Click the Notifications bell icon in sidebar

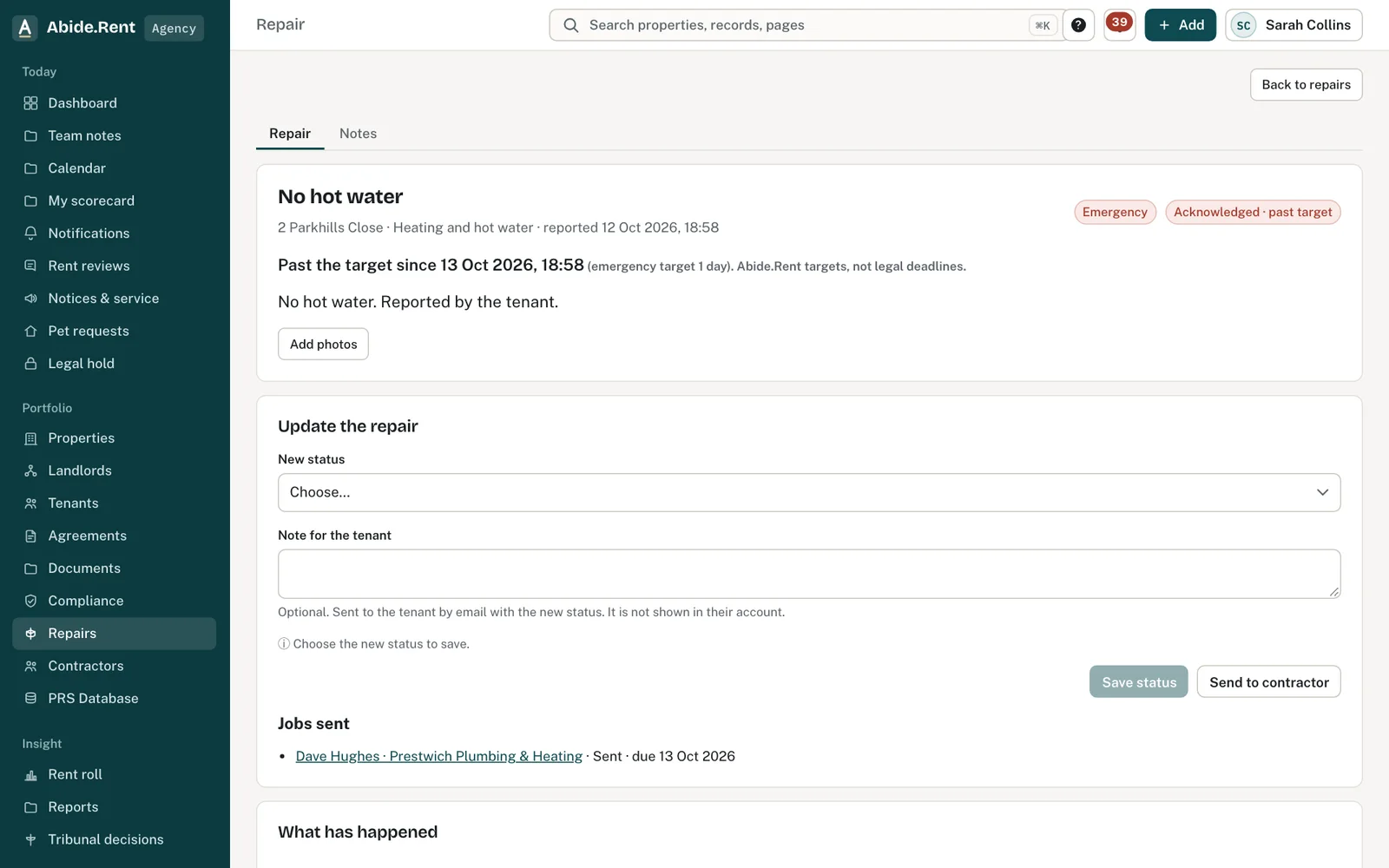pyautogui.click(x=30, y=233)
